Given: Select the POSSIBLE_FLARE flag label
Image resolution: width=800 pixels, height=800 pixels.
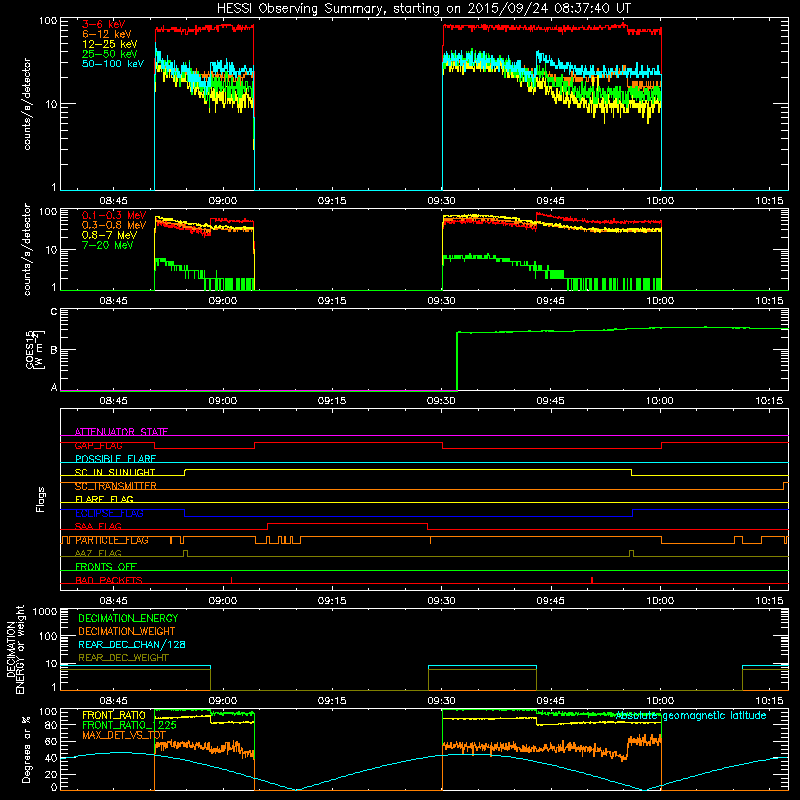Looking at the screenshot, I should (x=115, y=459).
